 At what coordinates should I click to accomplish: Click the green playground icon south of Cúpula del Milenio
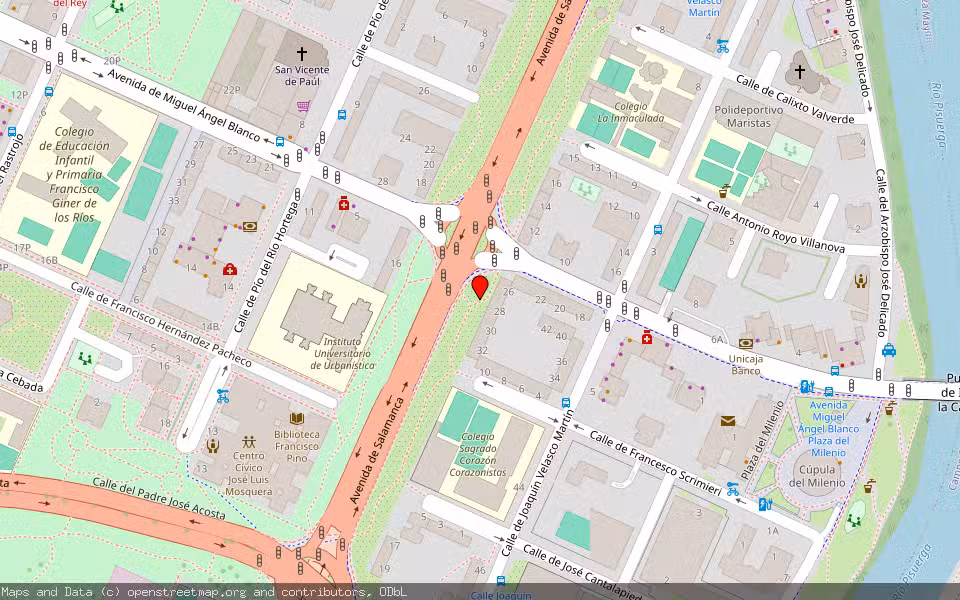click(x=854, y=521)
